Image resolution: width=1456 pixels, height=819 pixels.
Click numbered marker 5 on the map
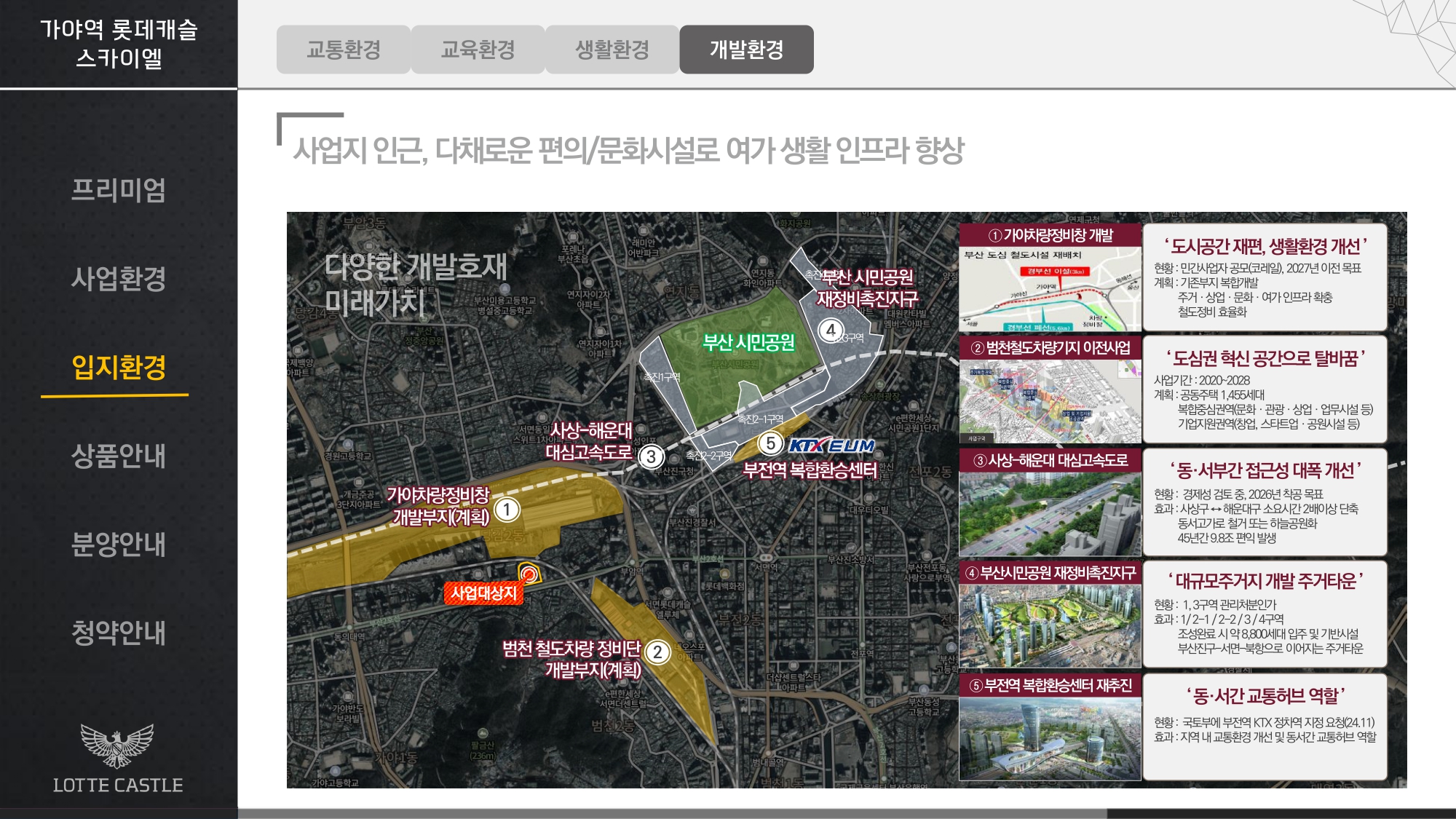[770, 443]
